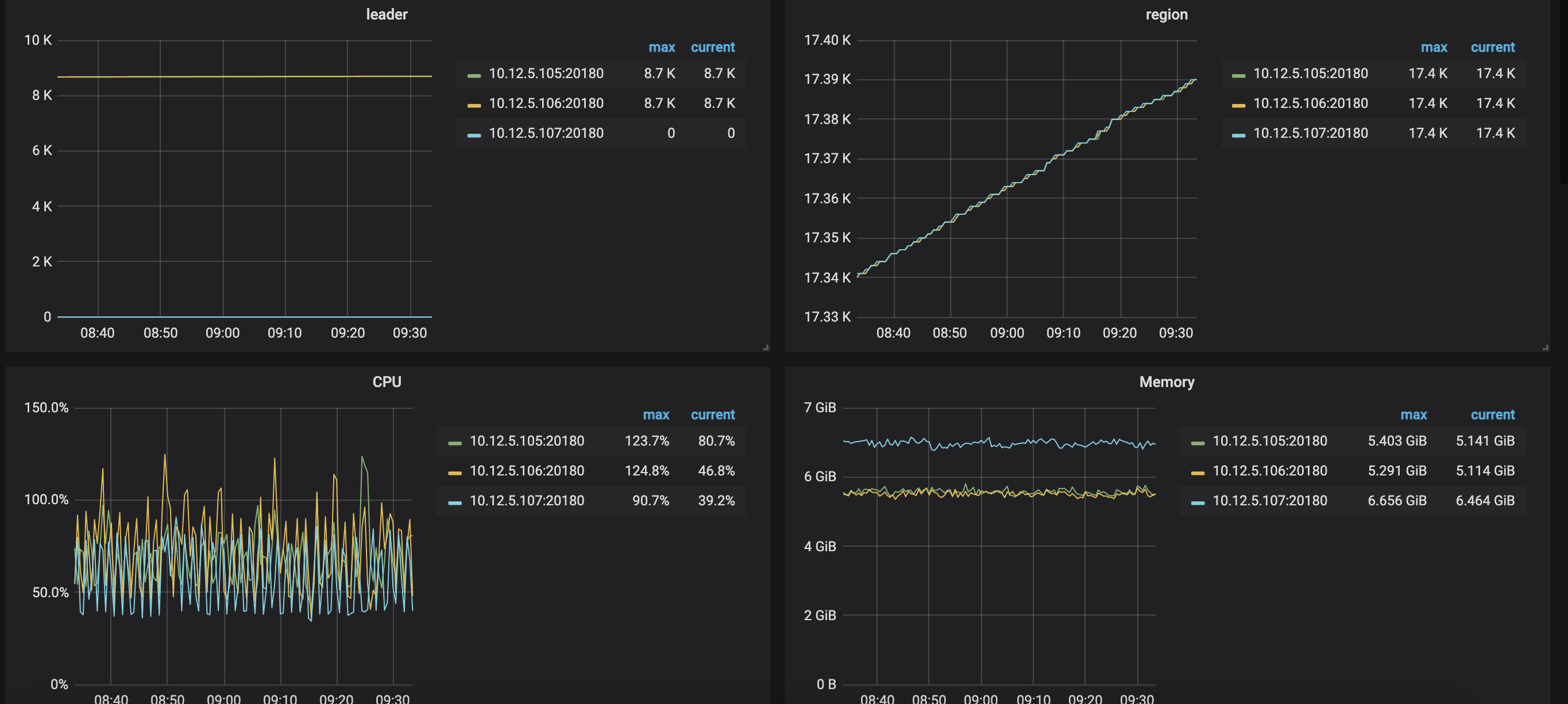Screen dimensions: 1568x704
Task: Toggle 10.12.5.107:20180 series in leader legend
Action: click(546, 133)
